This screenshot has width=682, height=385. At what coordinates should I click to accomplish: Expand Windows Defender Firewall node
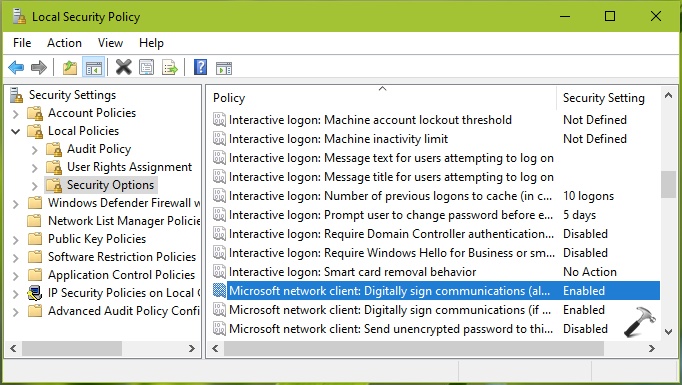[x=16, y=204]
